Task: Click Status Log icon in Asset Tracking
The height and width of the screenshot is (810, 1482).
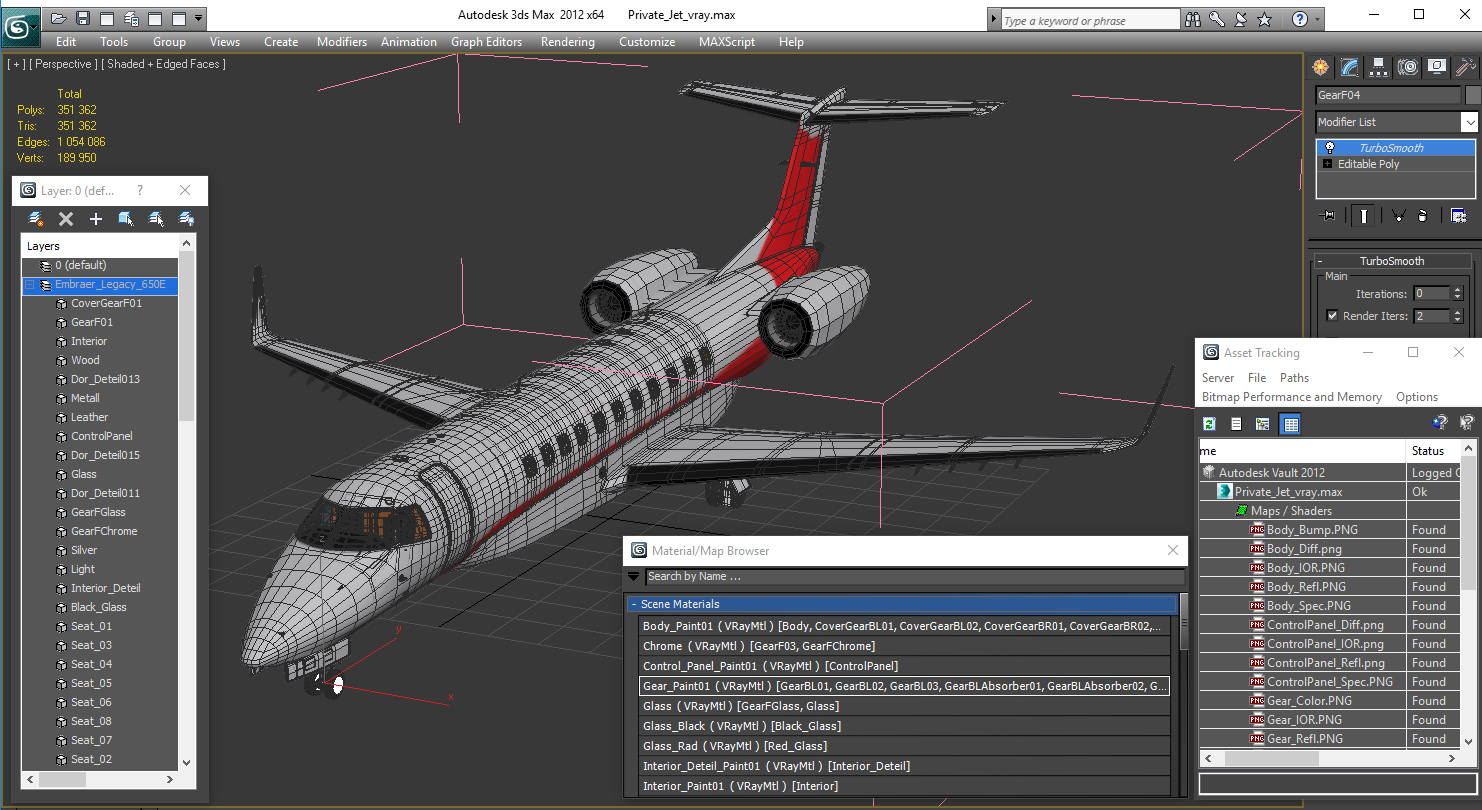Action: [1236, 424]
